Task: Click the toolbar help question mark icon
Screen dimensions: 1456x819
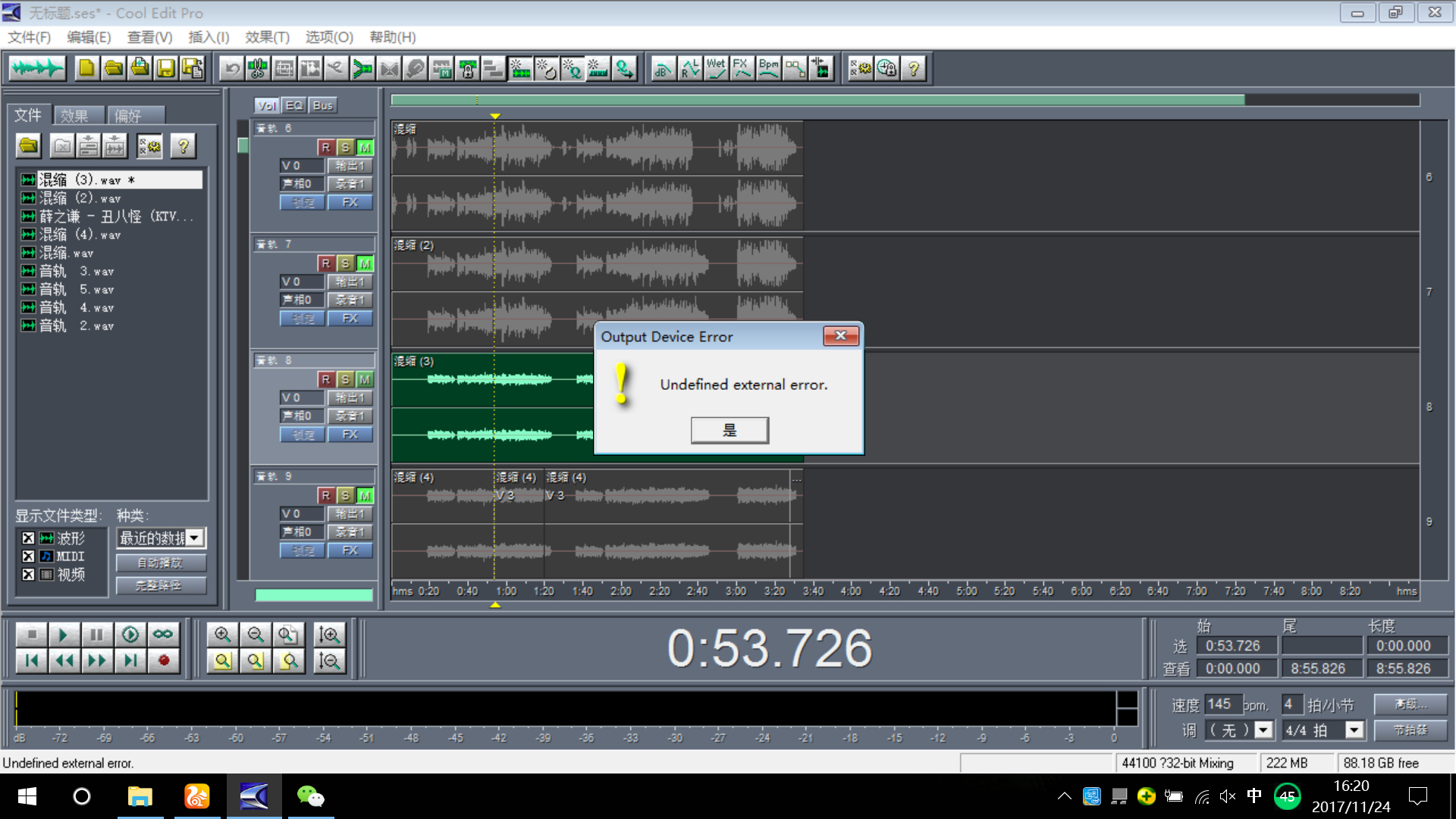Action: [914, 69]
